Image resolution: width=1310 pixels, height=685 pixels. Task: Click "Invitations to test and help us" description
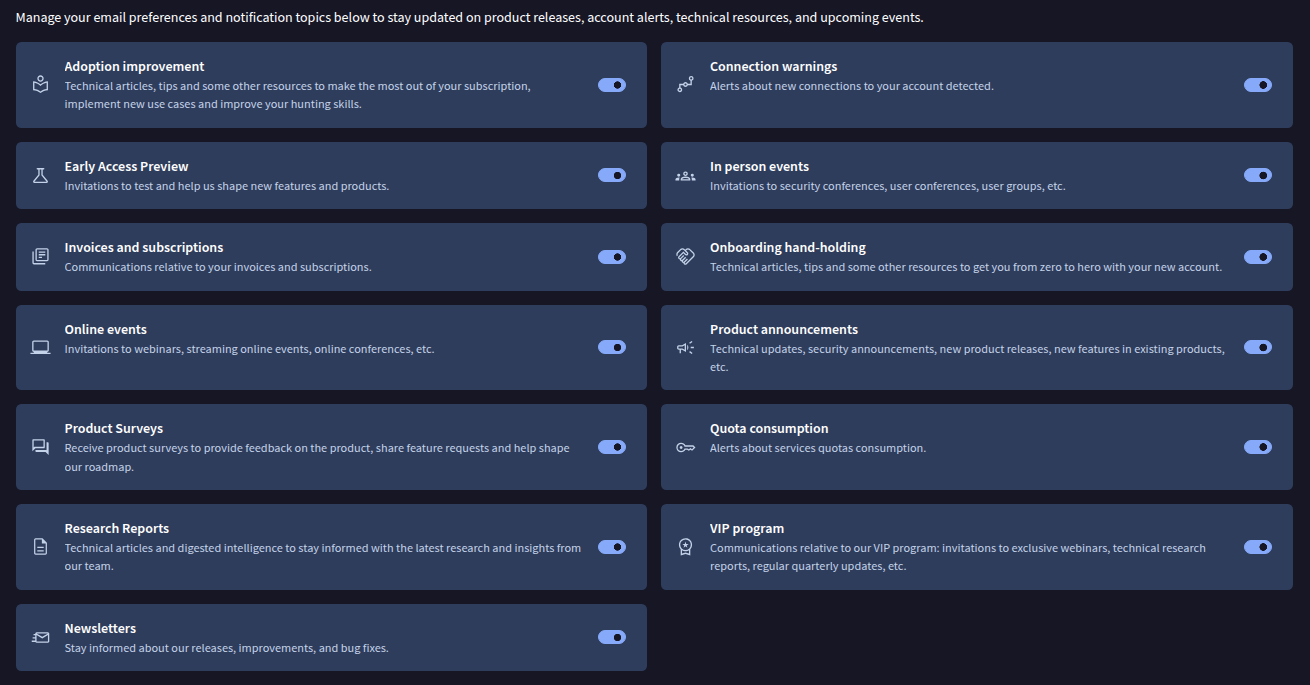tap(227, 186)
